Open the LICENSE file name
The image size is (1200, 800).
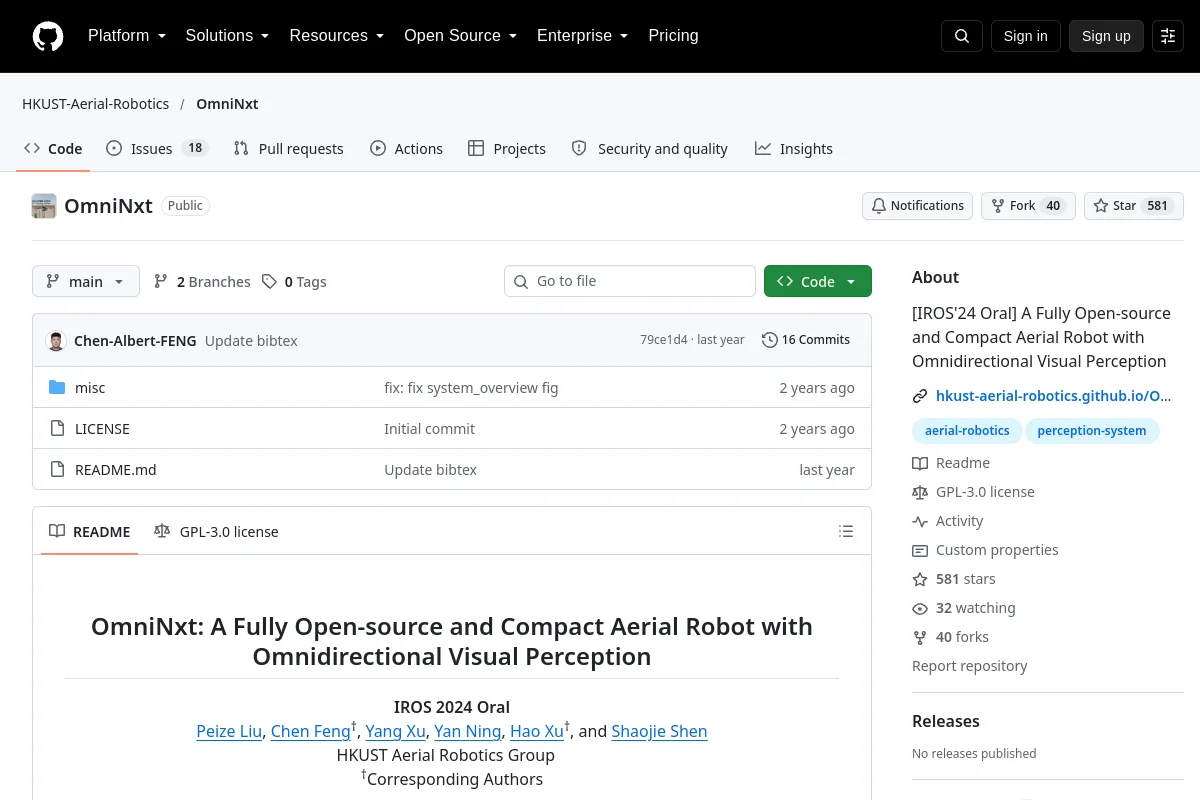coord(102,429)
